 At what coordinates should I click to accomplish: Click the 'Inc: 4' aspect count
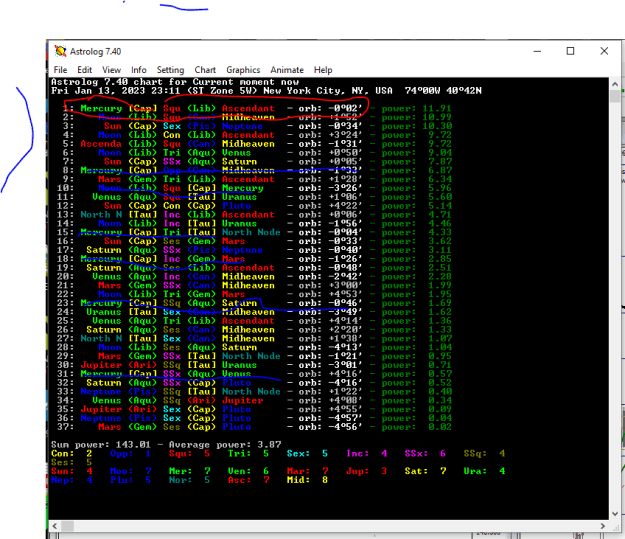coord(366,453)
